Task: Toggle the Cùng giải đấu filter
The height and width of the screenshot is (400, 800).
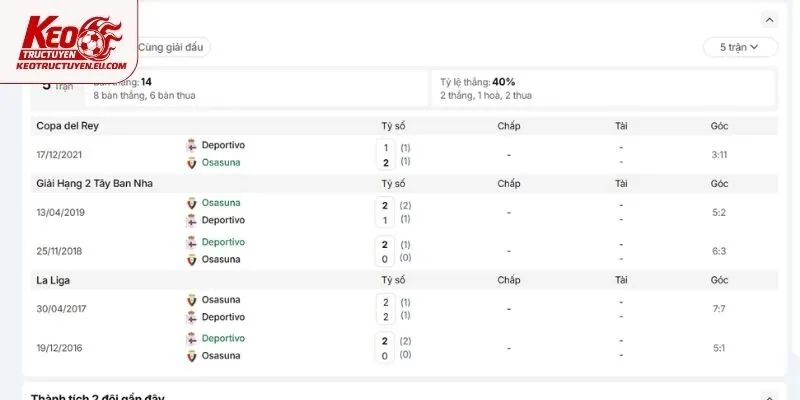Action: click(170, 47)
